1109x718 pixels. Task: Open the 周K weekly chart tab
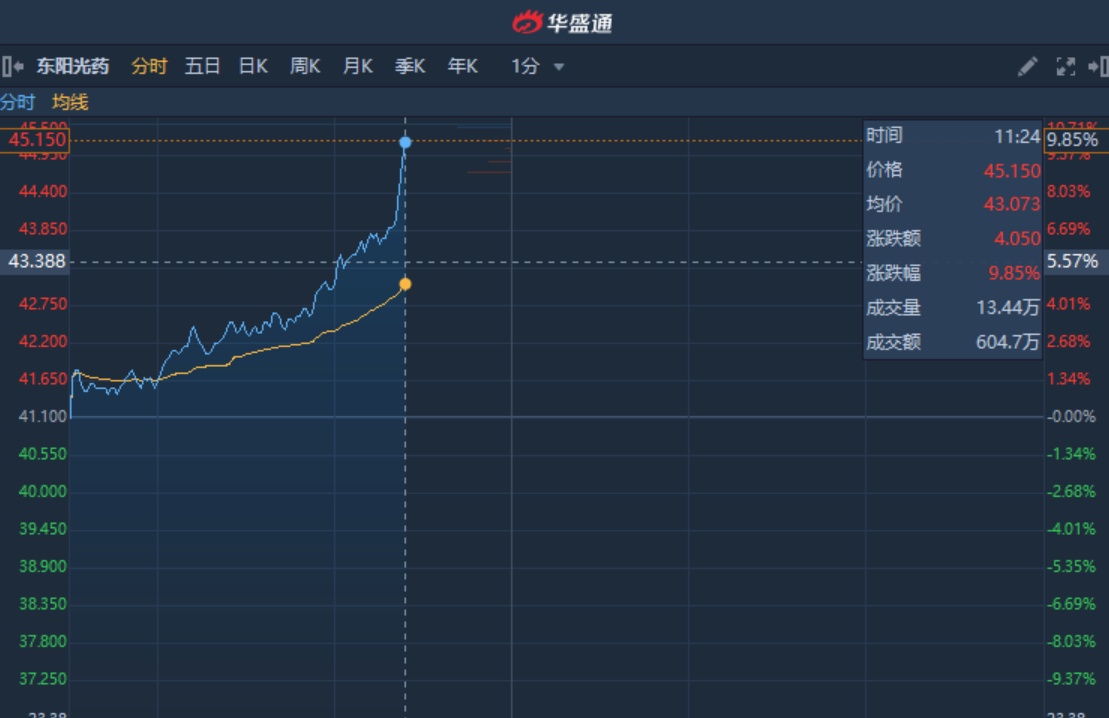tap(305, 67)
